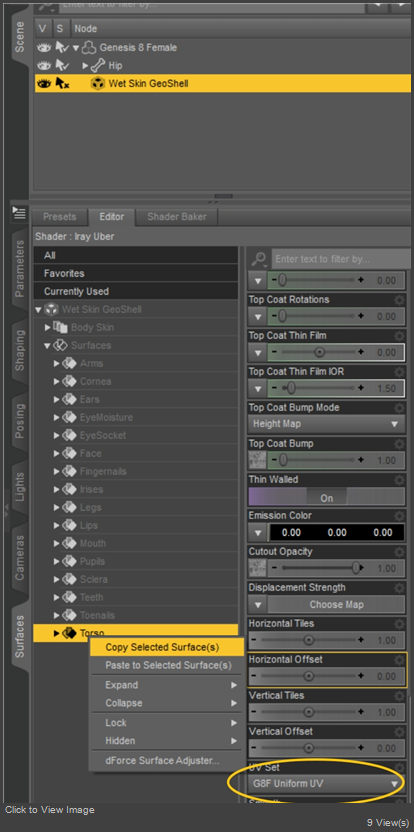Screen dimensions: 414x832
Task: Choose Copy Selected Surface(s) from context menu
Action: click(x=162, y=647)
